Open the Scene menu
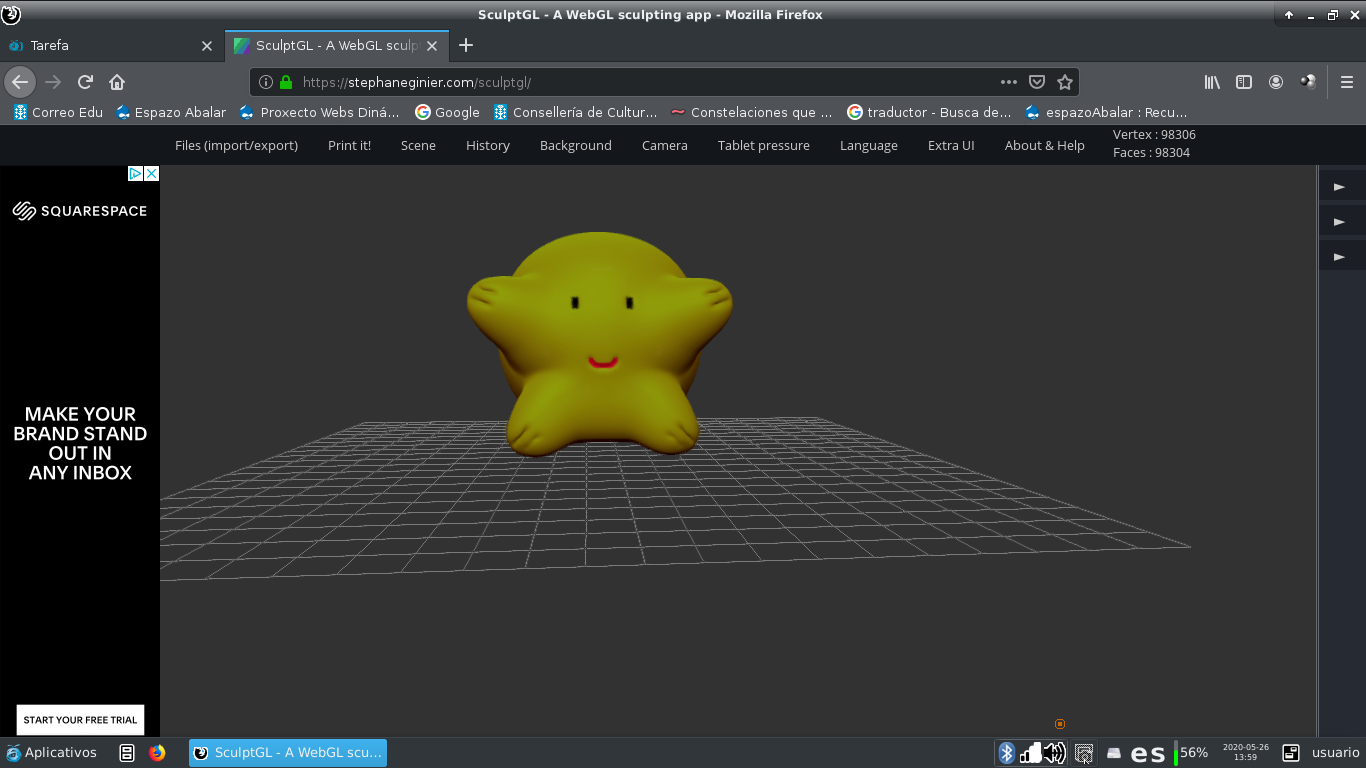The height and width of the screenshot is (768, 1366). (x=418, y=145)
